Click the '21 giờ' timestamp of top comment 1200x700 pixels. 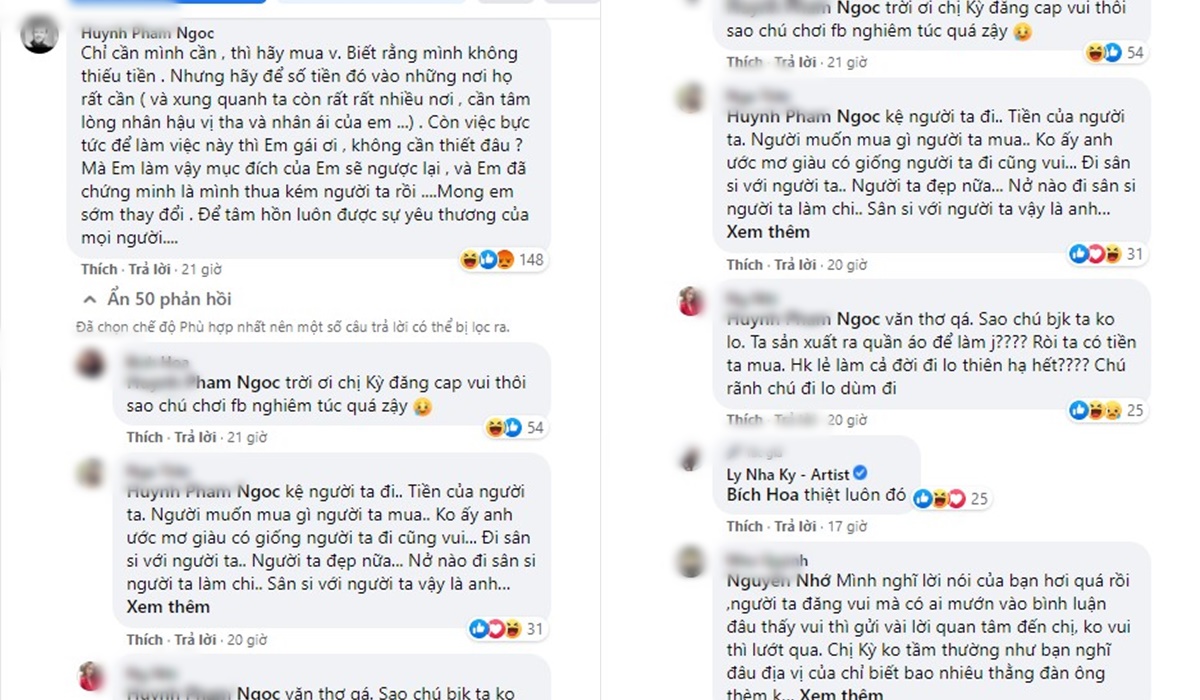pyautogui.click(x=202, y=269)
